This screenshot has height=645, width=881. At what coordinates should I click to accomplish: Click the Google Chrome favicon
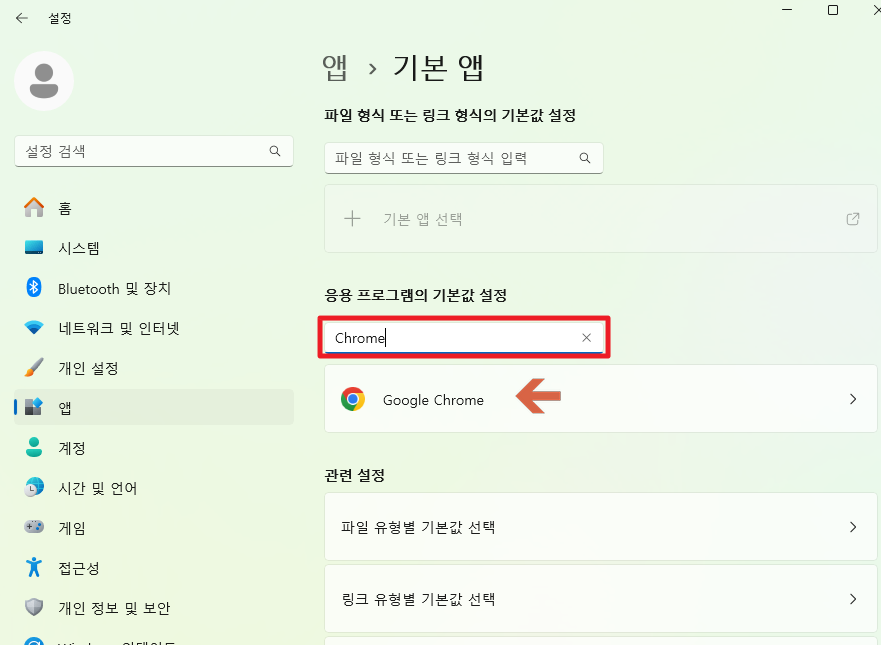click(355, 399)
